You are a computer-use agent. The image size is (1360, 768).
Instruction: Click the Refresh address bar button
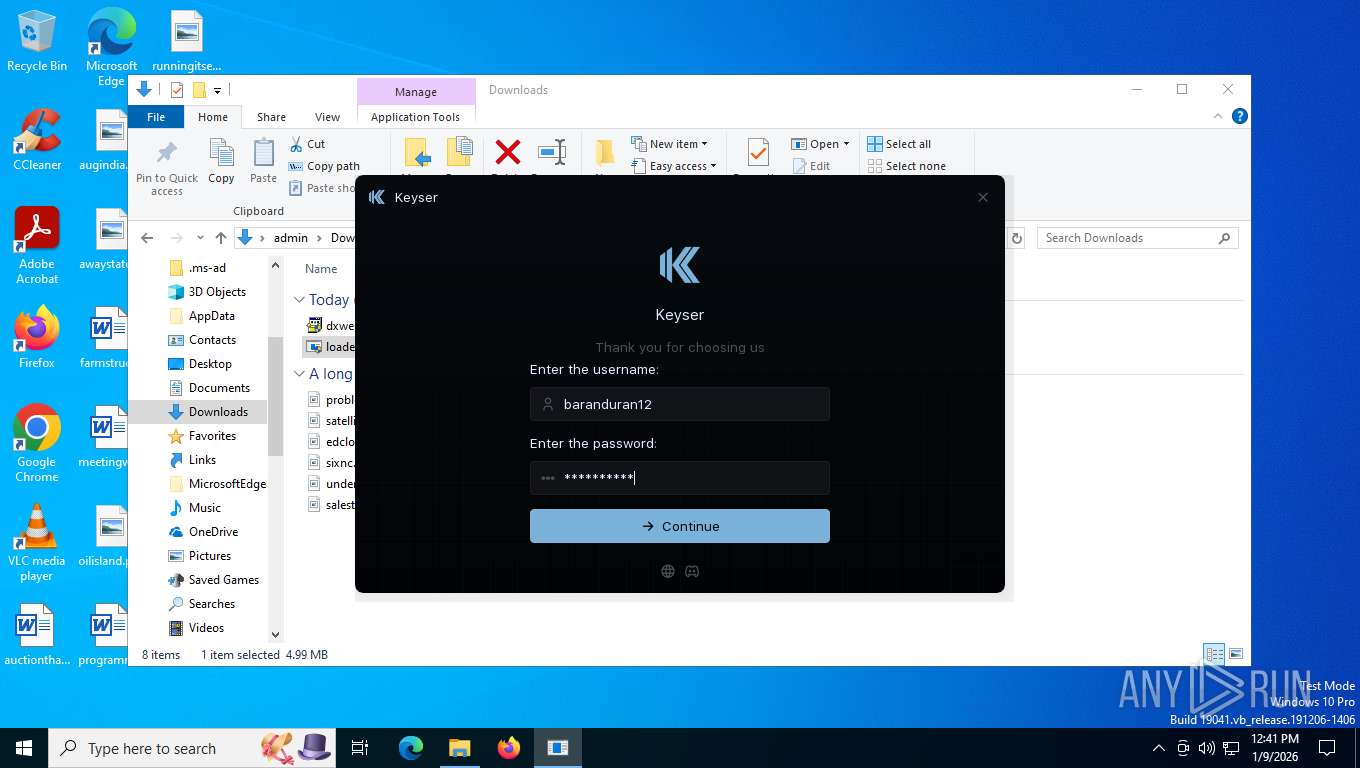(x=1017, y=238)
